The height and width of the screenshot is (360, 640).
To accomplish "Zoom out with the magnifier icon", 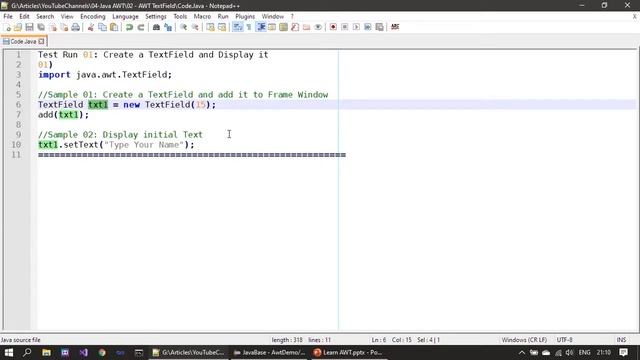I will [195, 27].
